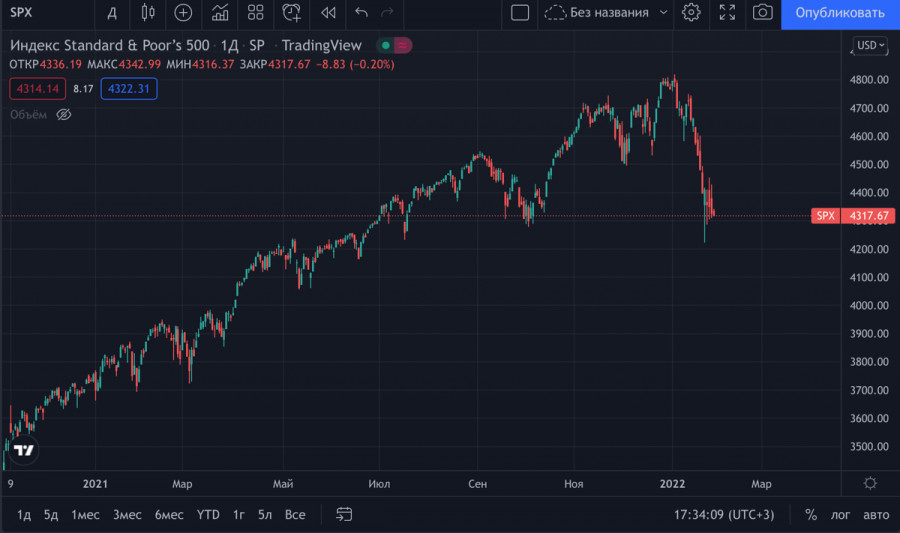Set the time range to 1мес
The width and height of the screenshot is (900, 533).
pos(85,515)
